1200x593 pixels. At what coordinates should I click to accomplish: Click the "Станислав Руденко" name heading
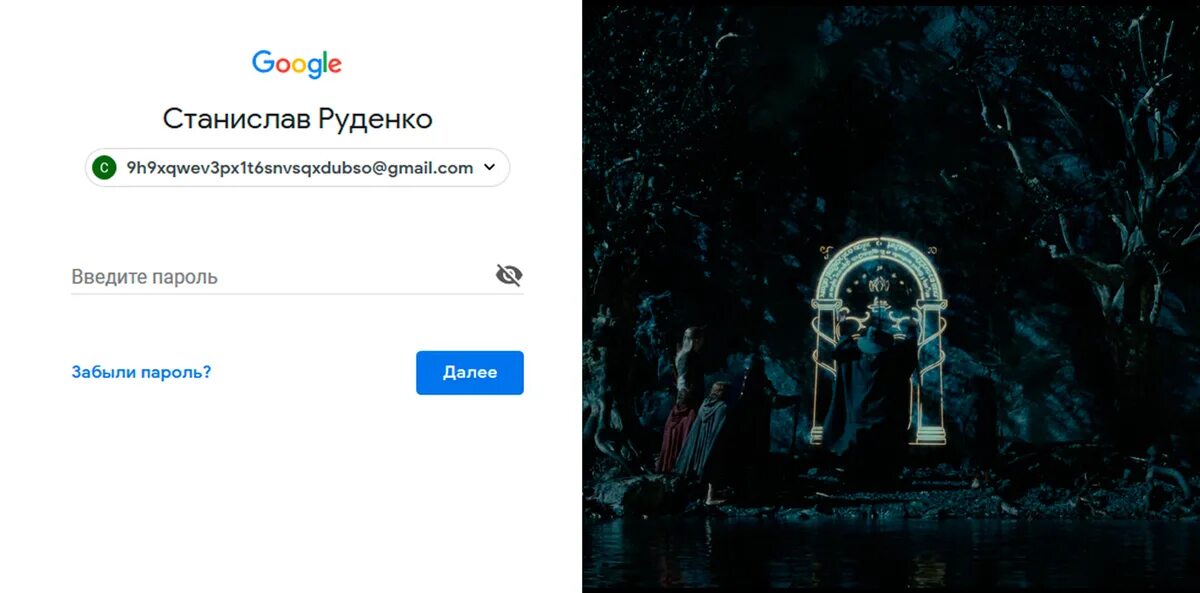(x=298, y=119)
